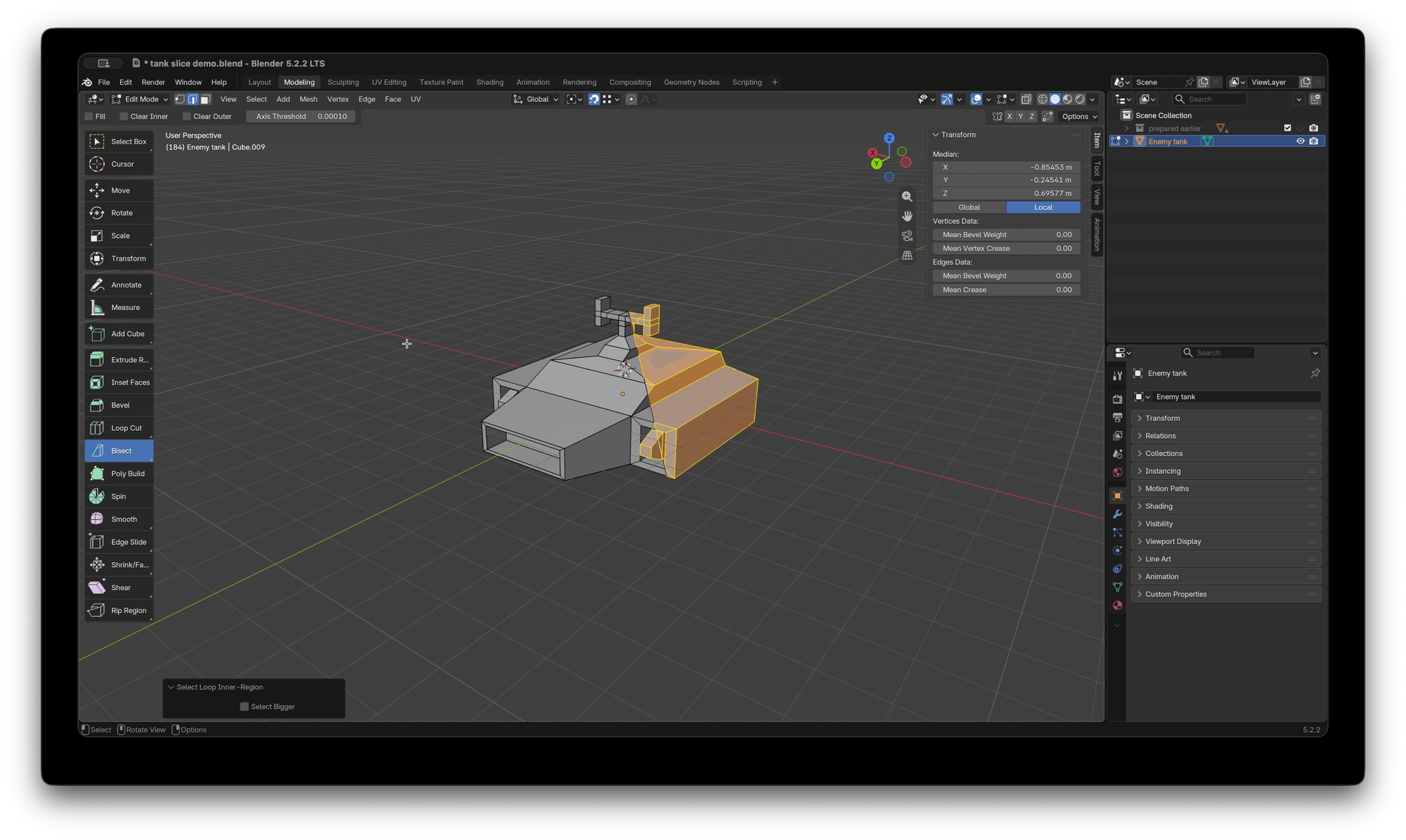Open the Global orientation dropdown
The height and width of the screenshot is (840, 1406).
click(536, 99)
